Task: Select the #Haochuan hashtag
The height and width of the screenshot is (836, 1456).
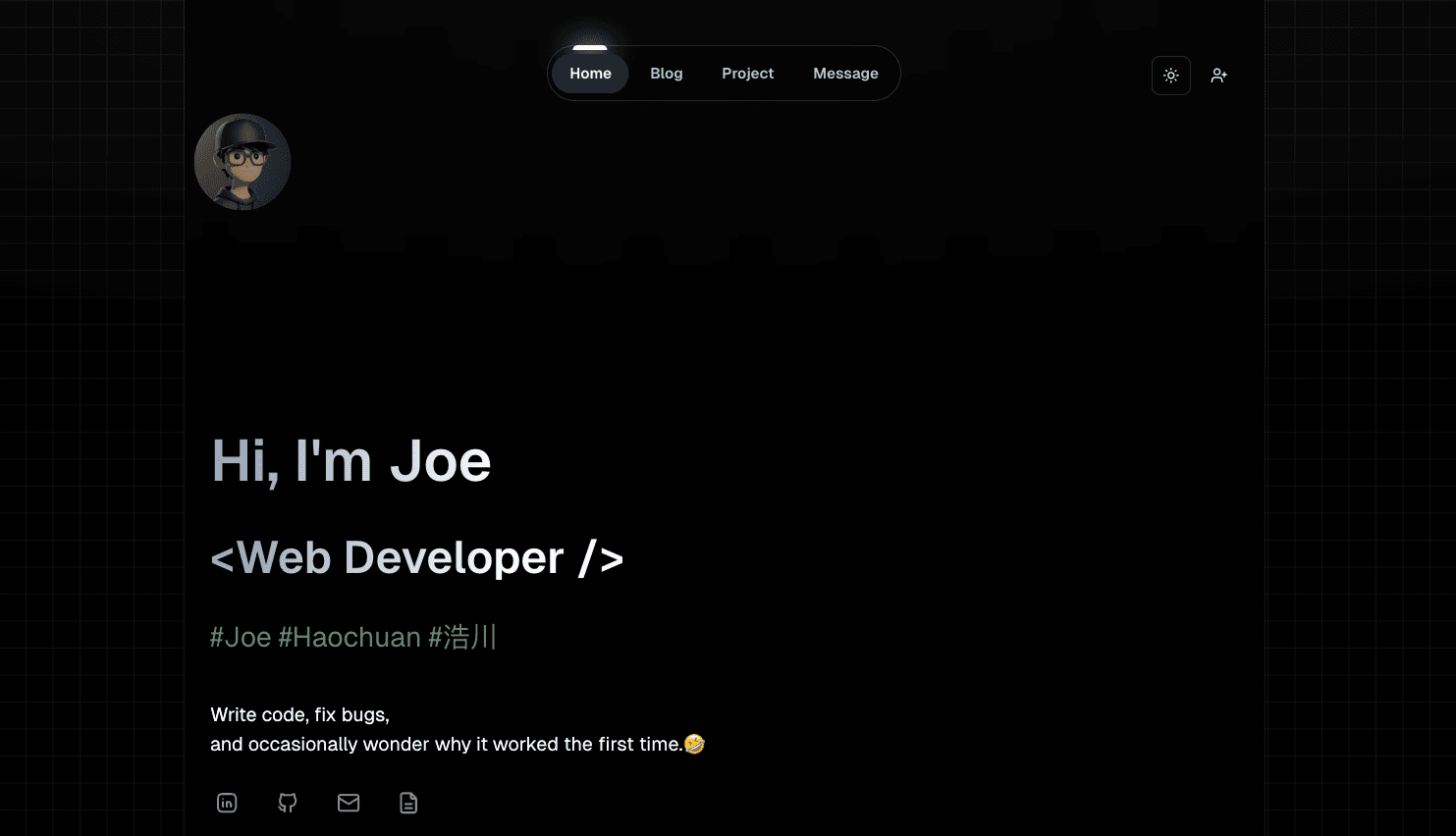Action: 350,638
